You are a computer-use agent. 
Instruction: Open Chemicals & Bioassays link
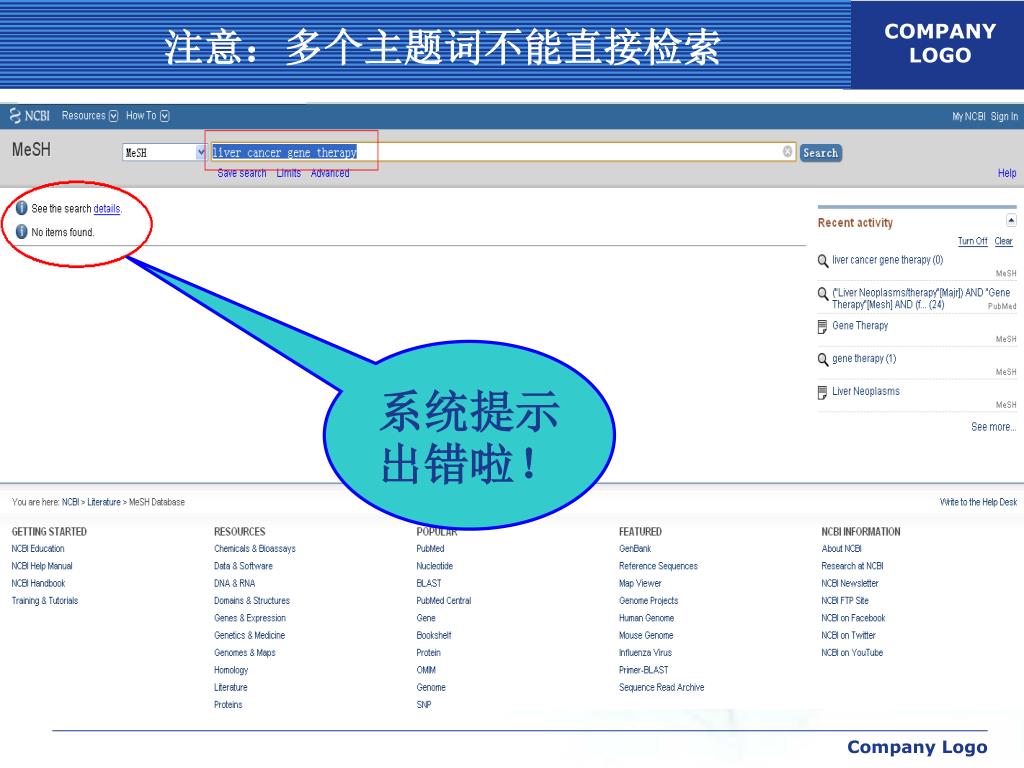[x=255, y=549]
